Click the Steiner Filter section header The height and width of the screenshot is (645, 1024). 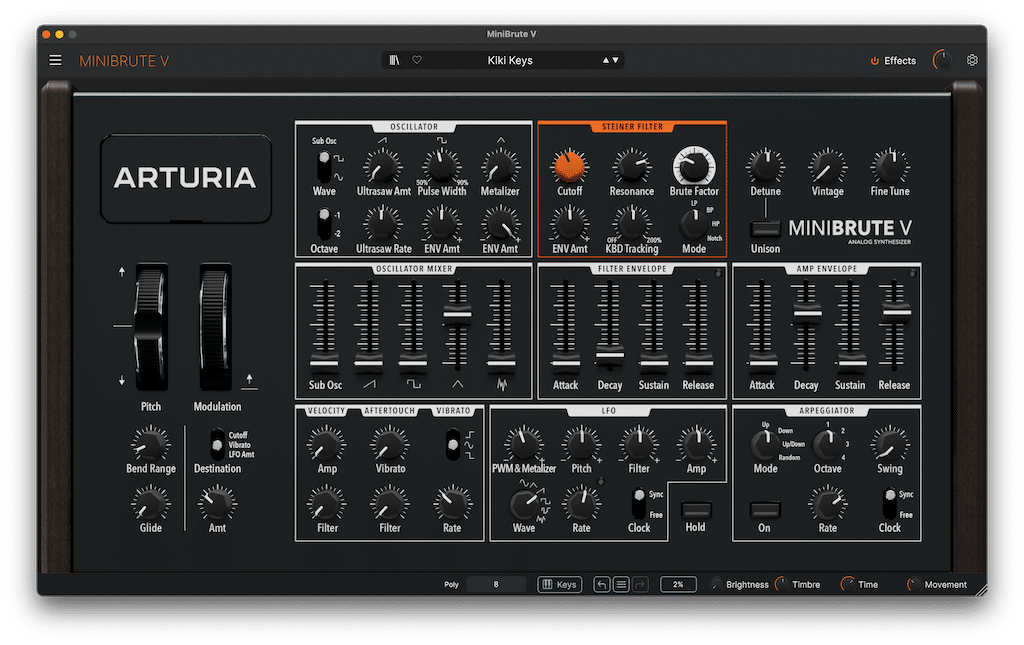[x=632, y=127]
